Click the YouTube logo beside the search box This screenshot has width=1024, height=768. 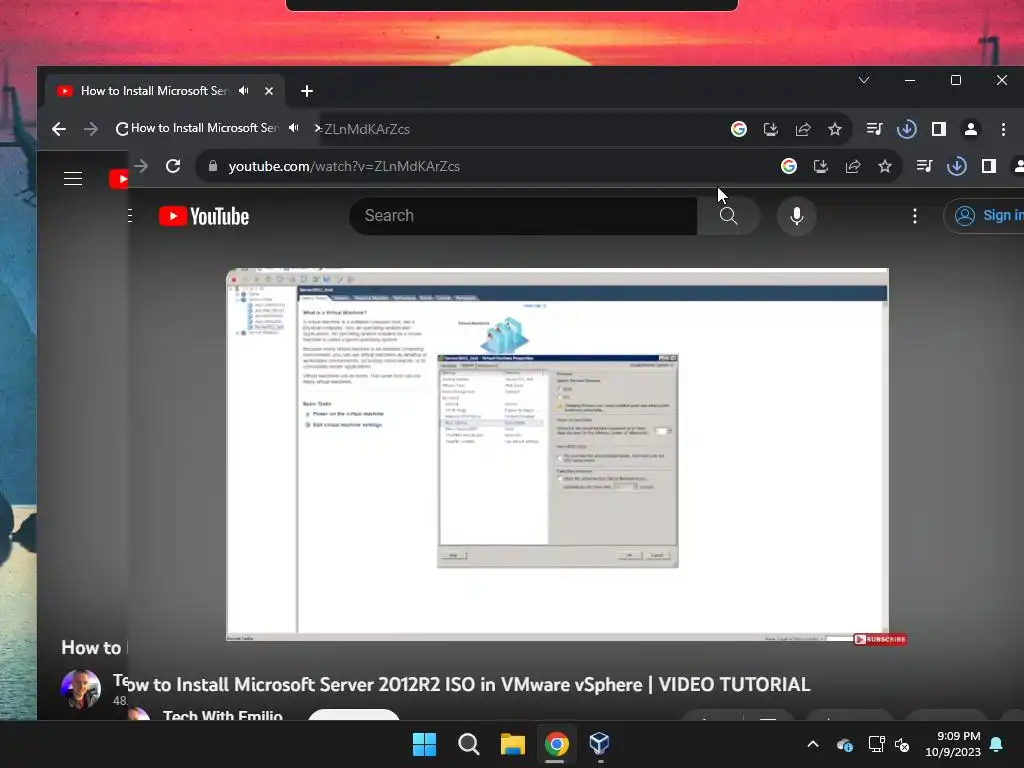[x=204, y=216]
